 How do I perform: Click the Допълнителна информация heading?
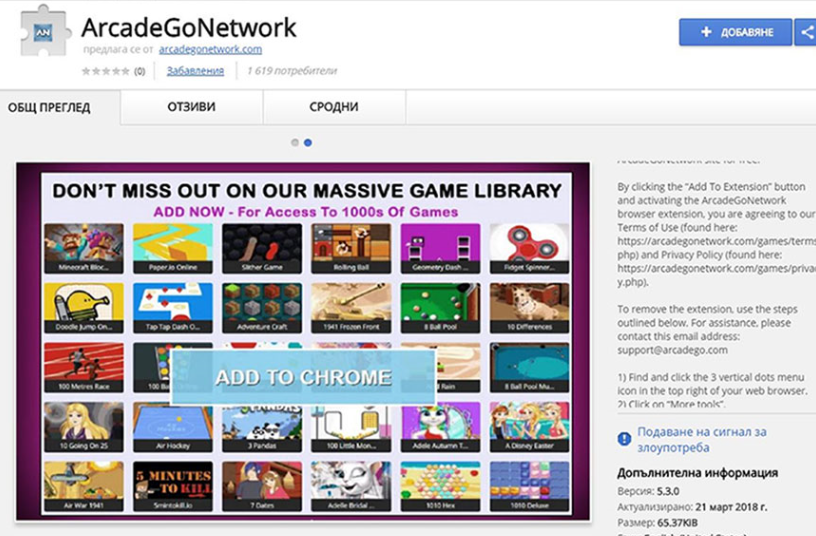(697, 473)
